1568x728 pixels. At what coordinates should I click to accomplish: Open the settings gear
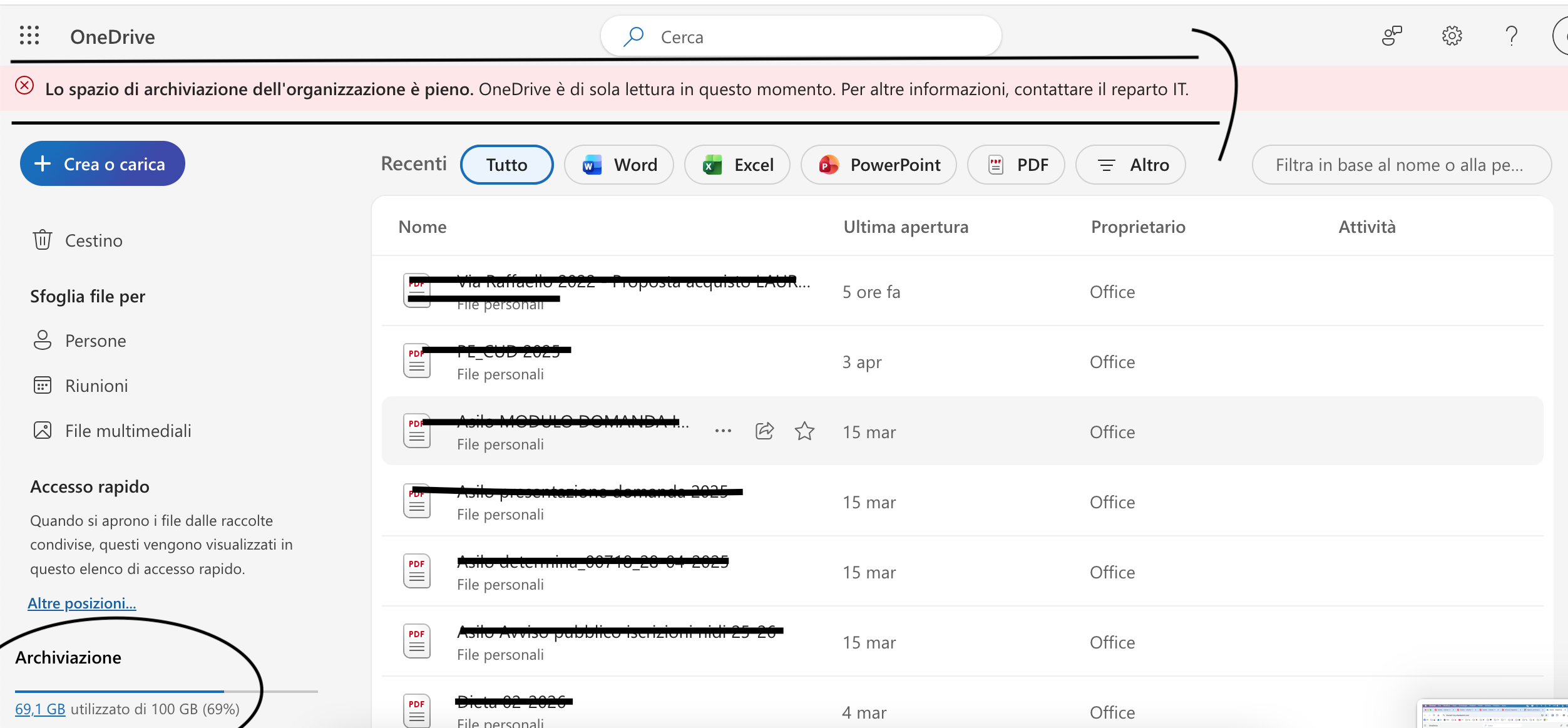[x=1452, y=36]
